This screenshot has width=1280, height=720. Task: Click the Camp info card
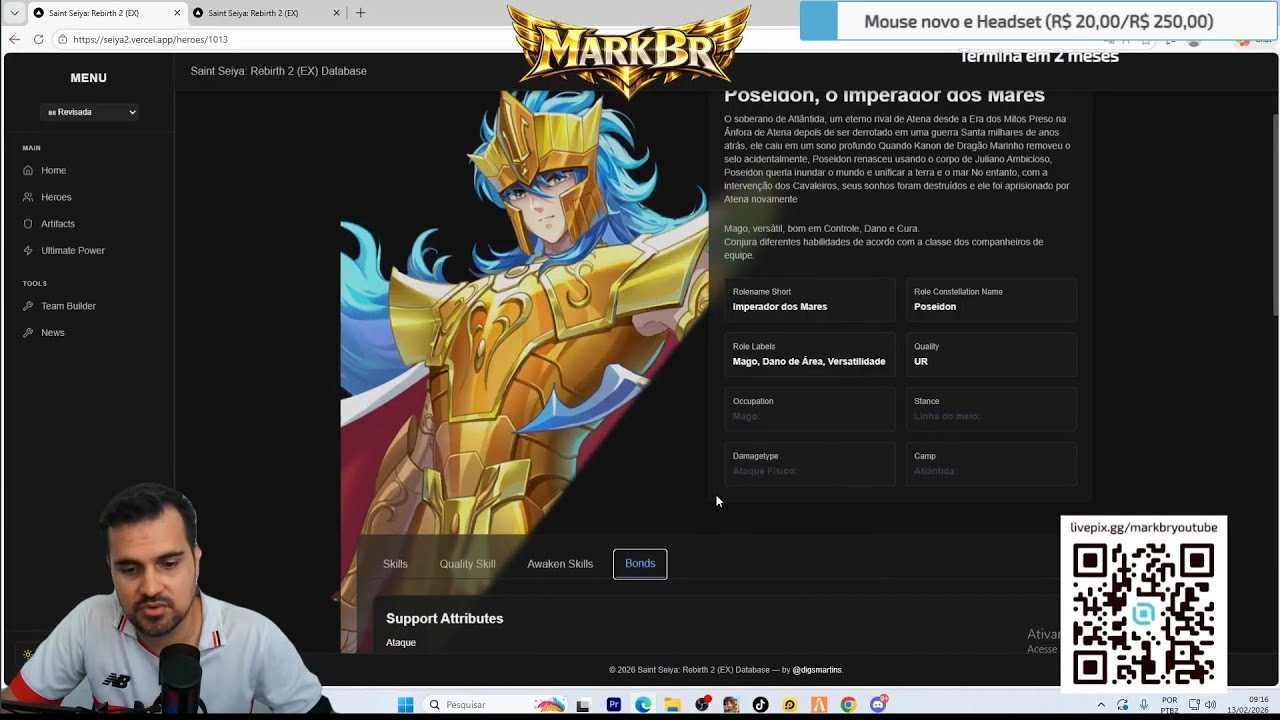pyautogui.click(x=991, y=464)
